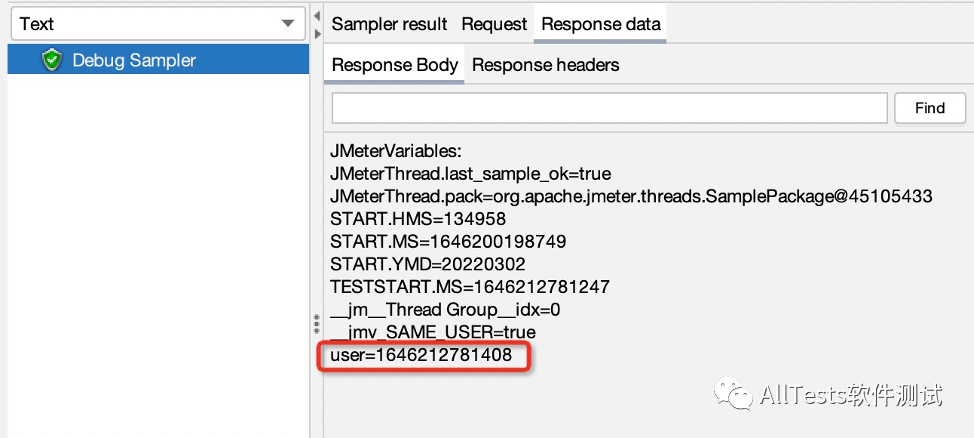The height and width of the screenshot is (438, 974).
Task: Select the Response data tab
Action: coord(601,24)
